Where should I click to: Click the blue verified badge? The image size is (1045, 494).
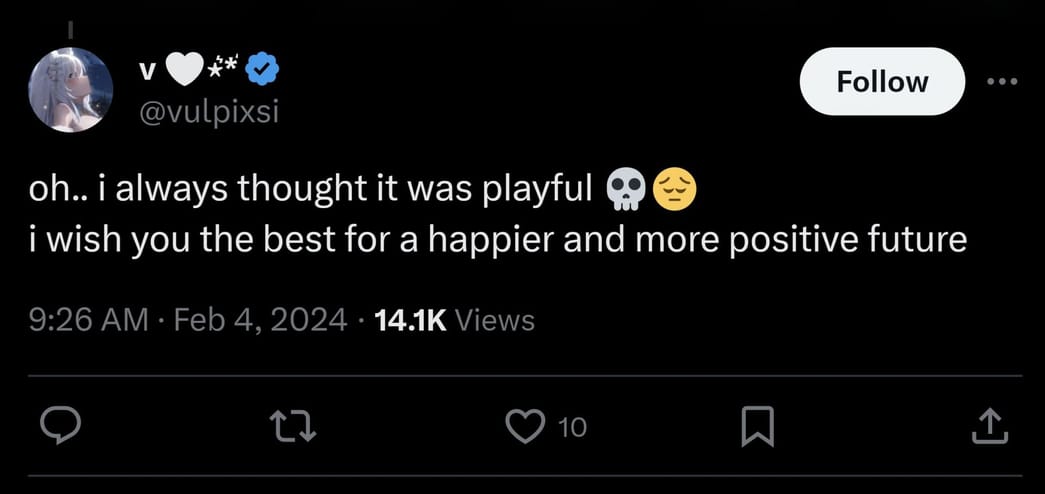coord(264,71)
